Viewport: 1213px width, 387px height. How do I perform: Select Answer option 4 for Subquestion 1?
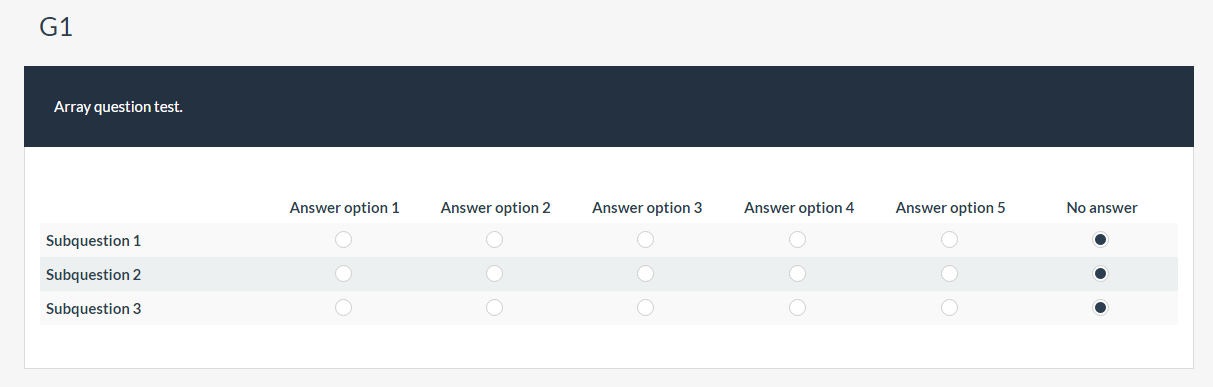pos(798,240)
